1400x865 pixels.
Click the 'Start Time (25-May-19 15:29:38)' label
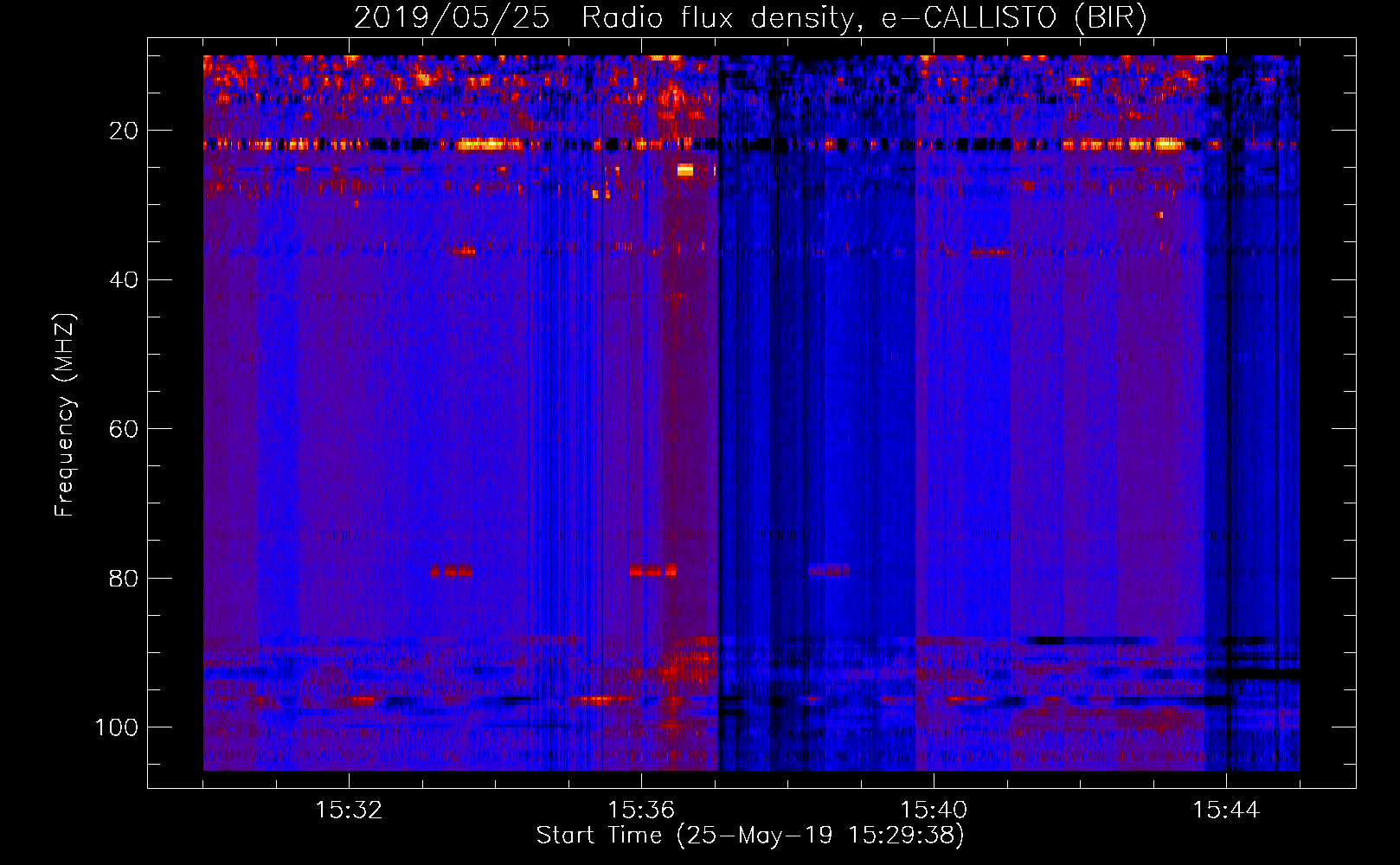tap(750, 836)
